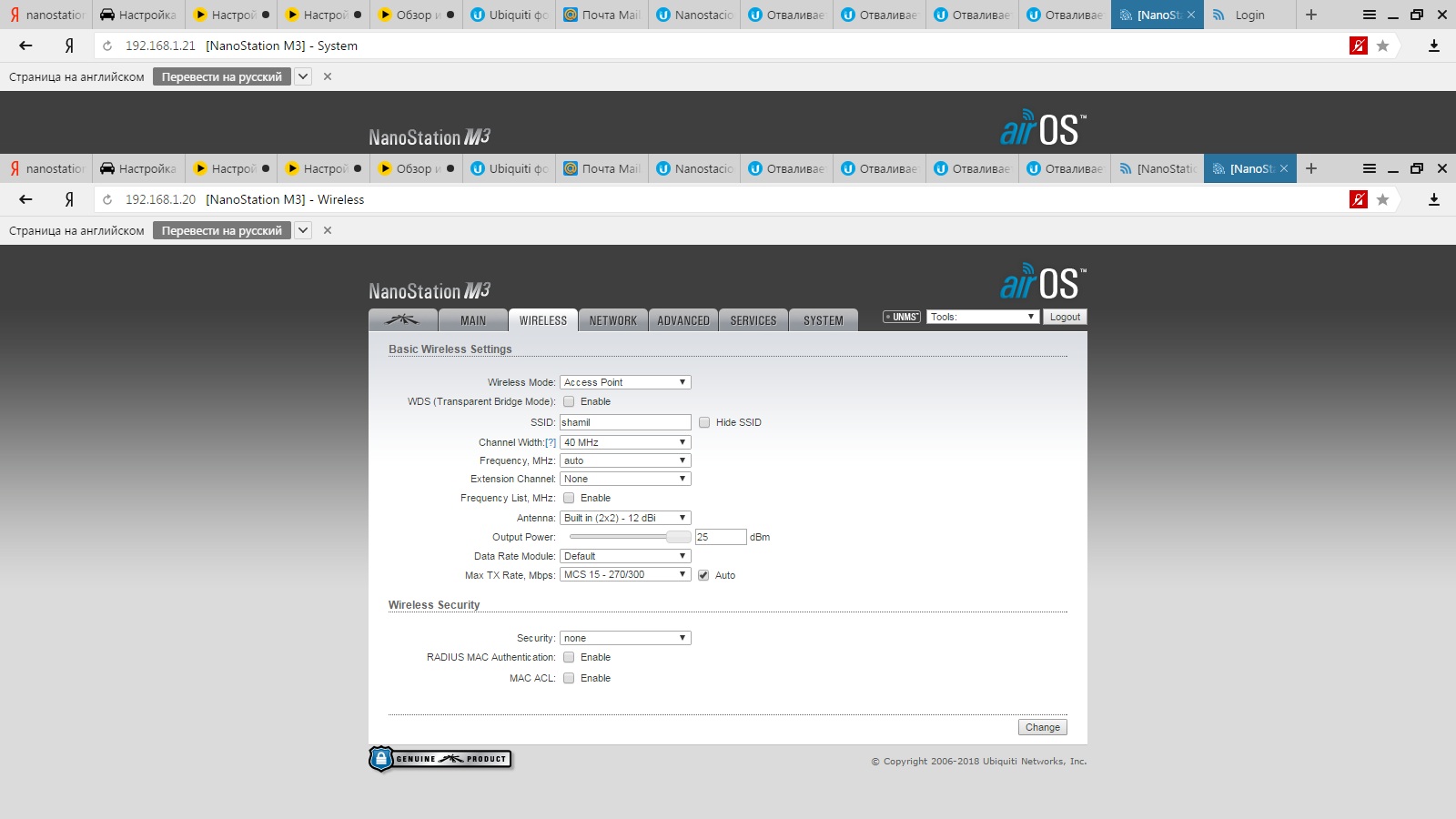Screen dimensions: 1456x819
Task: Go back in the 192.168.1.20 Wireless window
Action: coord(25,199)
